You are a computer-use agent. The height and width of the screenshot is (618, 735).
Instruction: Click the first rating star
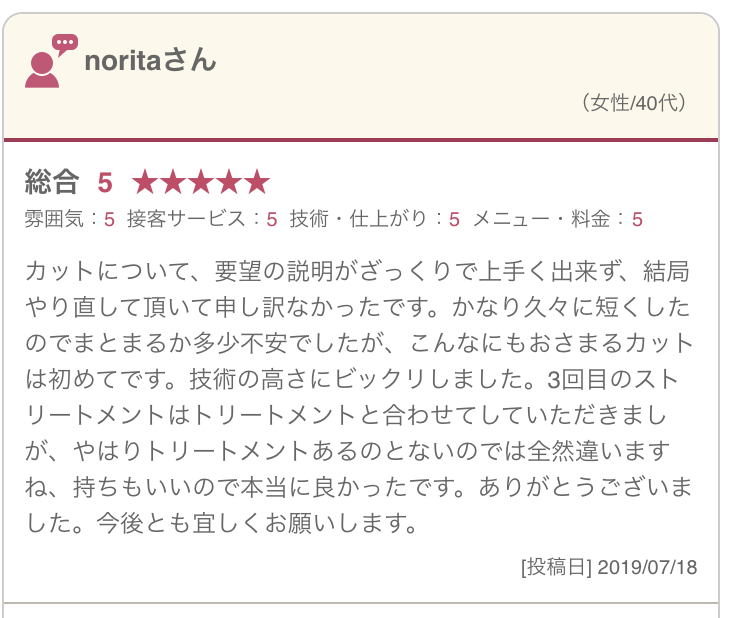tap(145, 182)
